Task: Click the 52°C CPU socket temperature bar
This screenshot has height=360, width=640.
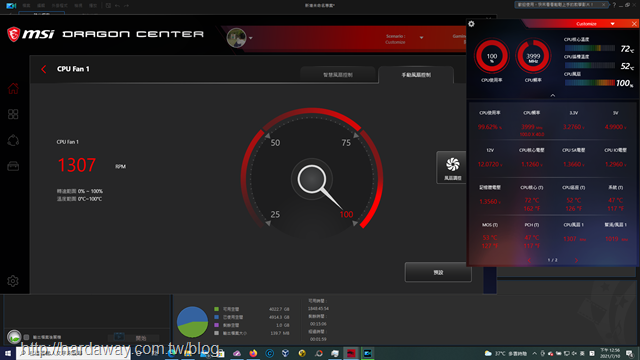Action: click(x=589, y=65)
